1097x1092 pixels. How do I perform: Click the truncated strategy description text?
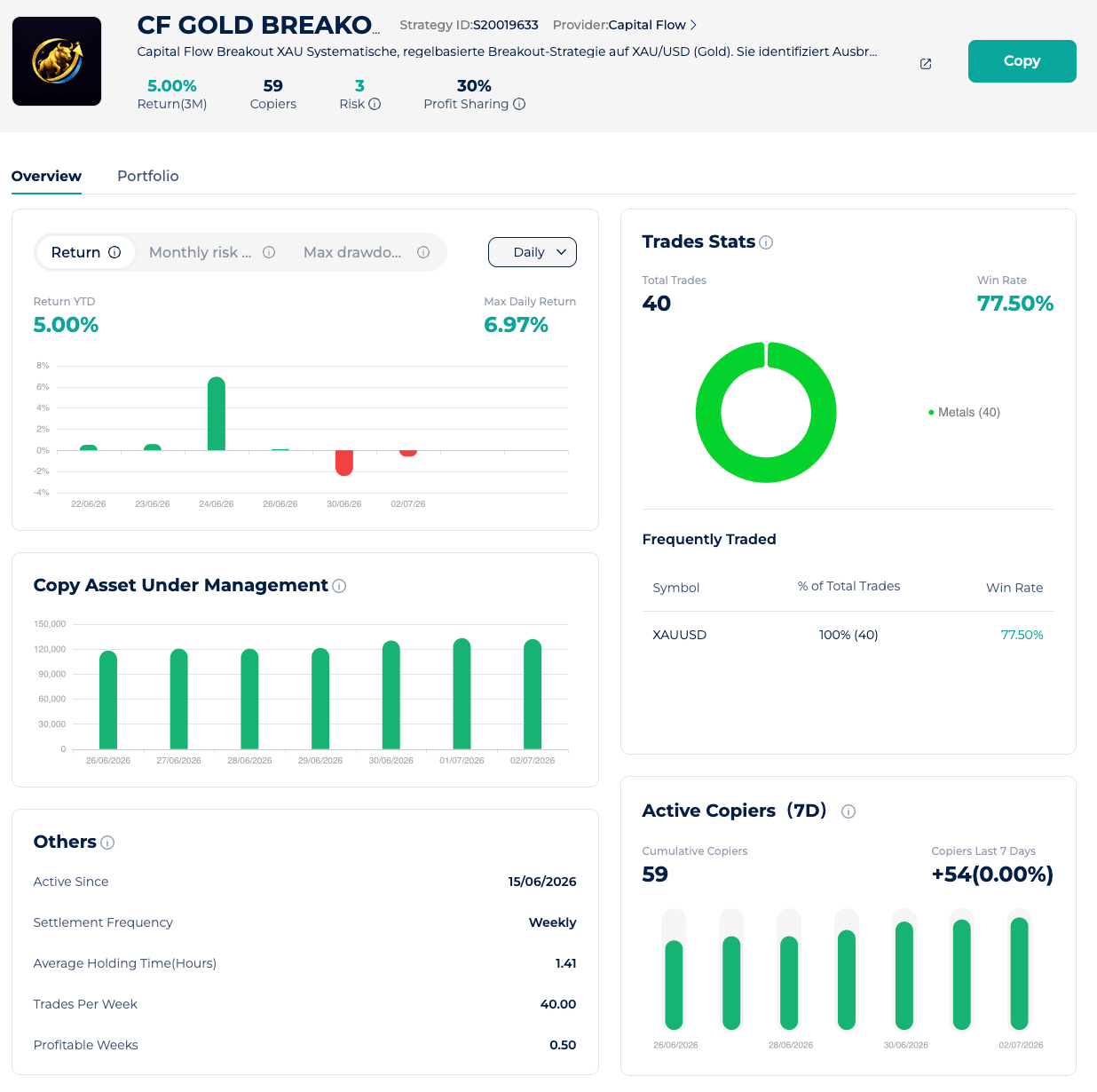[x=508, y=51]
